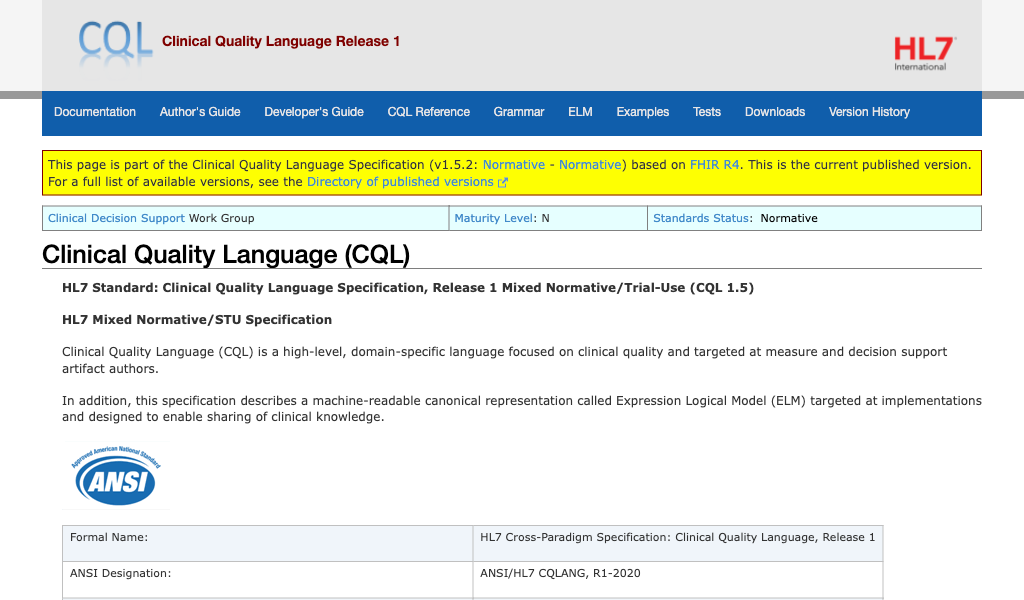This screenshot has width=1024, height=600.
Task: Click the 'Formal Name:' table cell
Action: click(x=268, y=543)
